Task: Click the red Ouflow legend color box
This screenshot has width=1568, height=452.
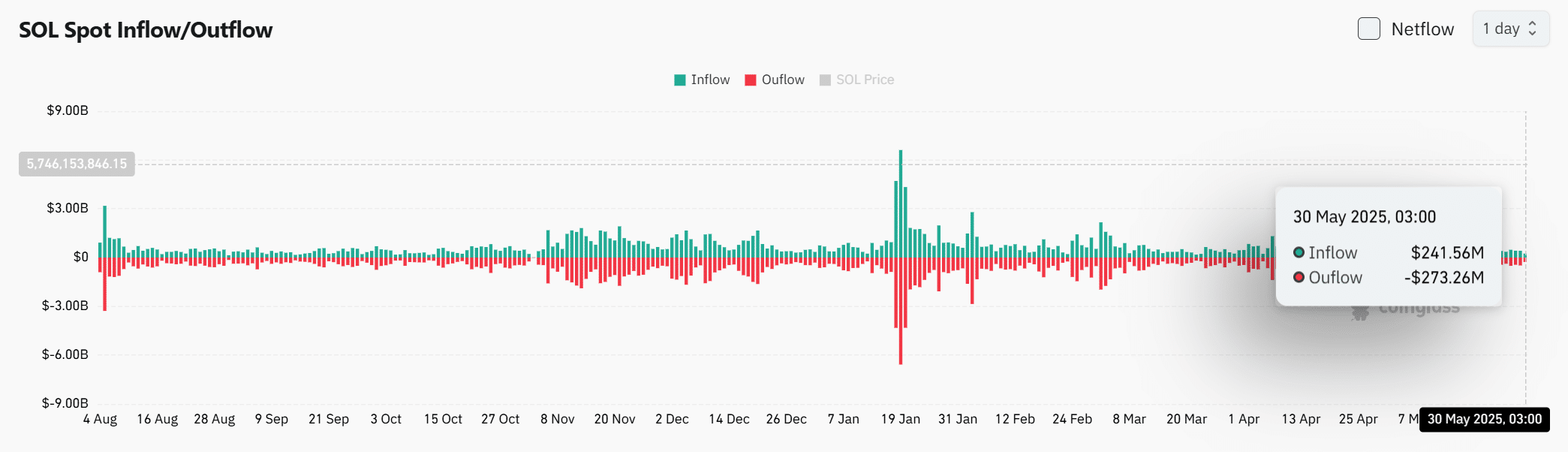Action: pos(751,80)
